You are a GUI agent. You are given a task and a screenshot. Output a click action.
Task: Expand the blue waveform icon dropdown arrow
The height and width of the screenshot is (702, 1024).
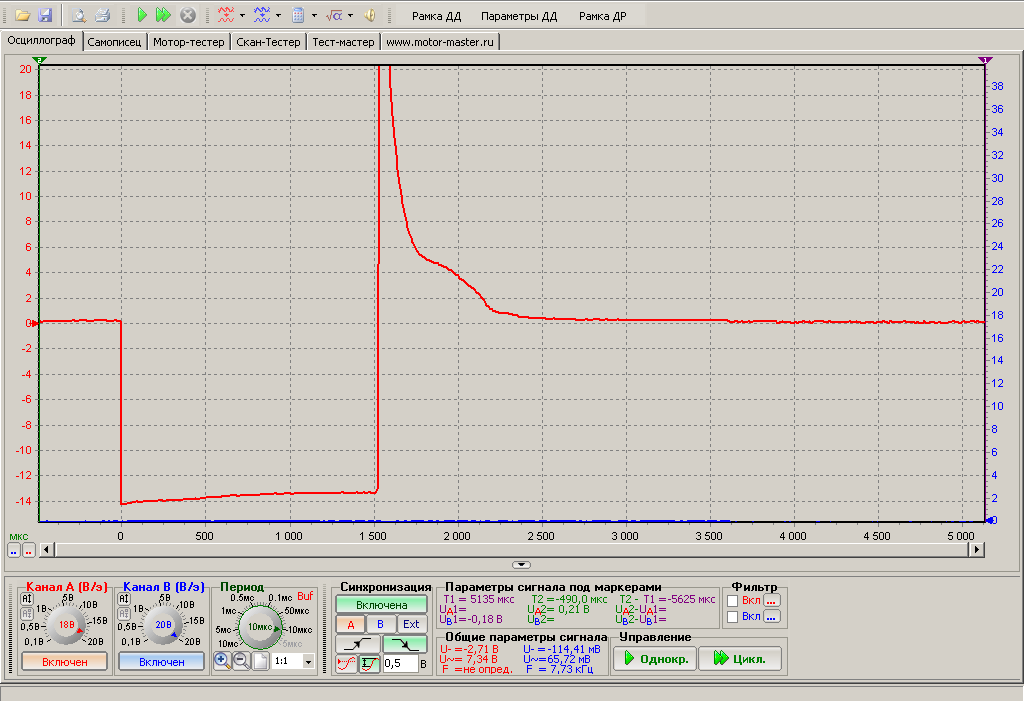point(278,15)
